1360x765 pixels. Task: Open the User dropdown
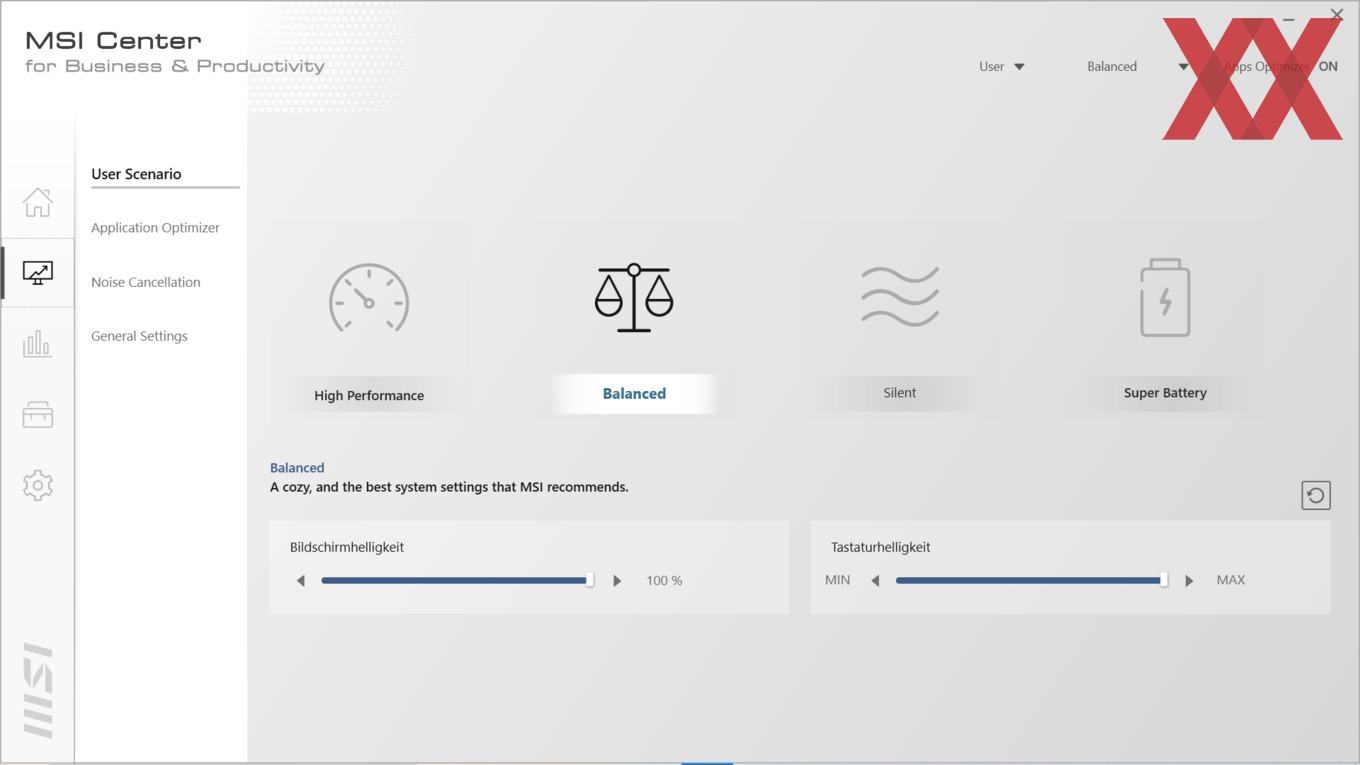tap(1002, 67)
